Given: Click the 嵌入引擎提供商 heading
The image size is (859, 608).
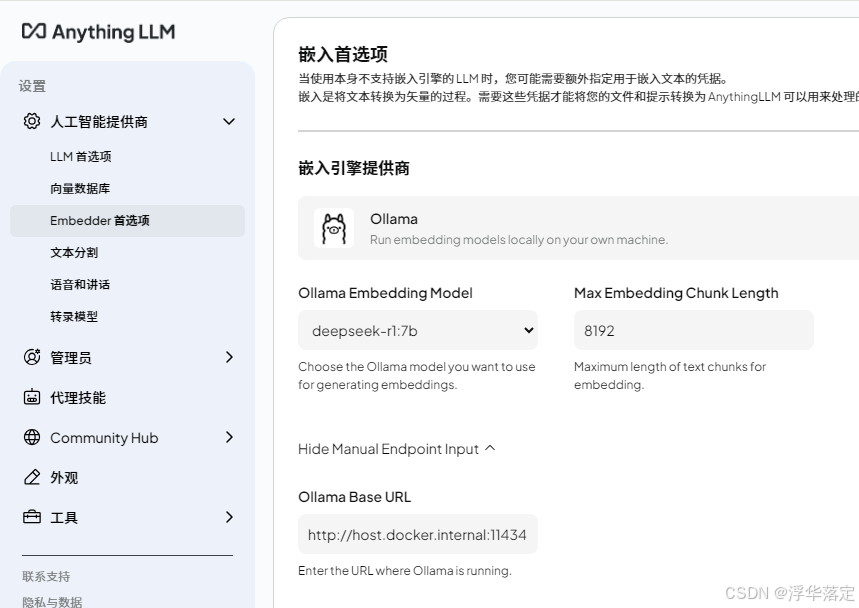Looking at the screenshot, I should coord(354,168).
